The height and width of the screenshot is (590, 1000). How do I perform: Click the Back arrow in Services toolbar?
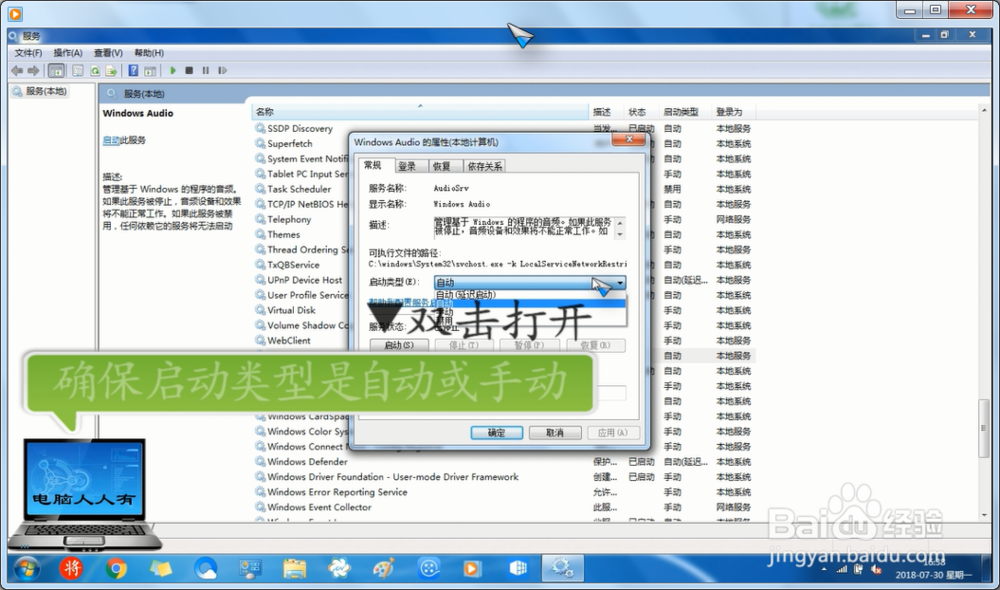pyautogui.click(x=17, y=70)
